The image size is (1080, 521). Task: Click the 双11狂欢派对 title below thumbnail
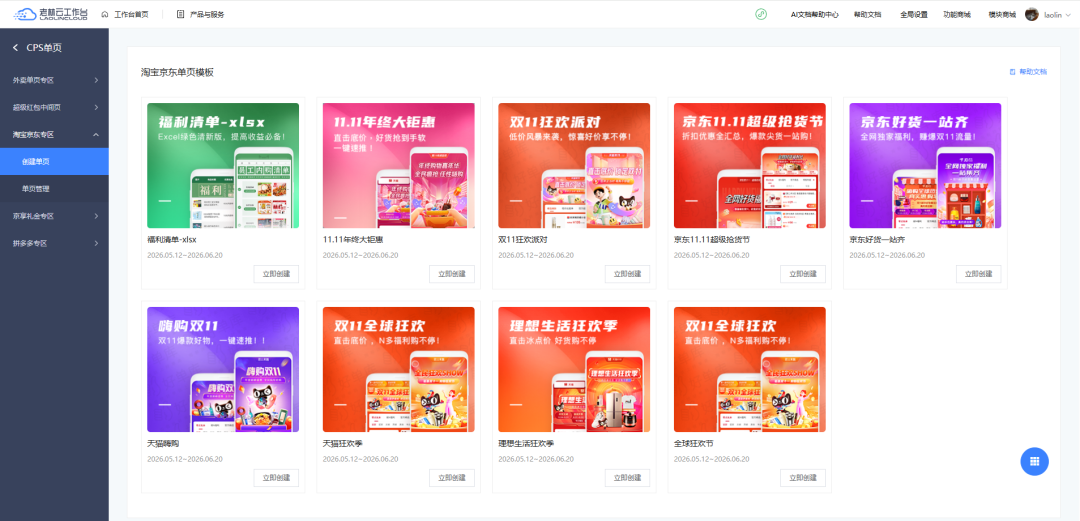click(x=523, y=240)
